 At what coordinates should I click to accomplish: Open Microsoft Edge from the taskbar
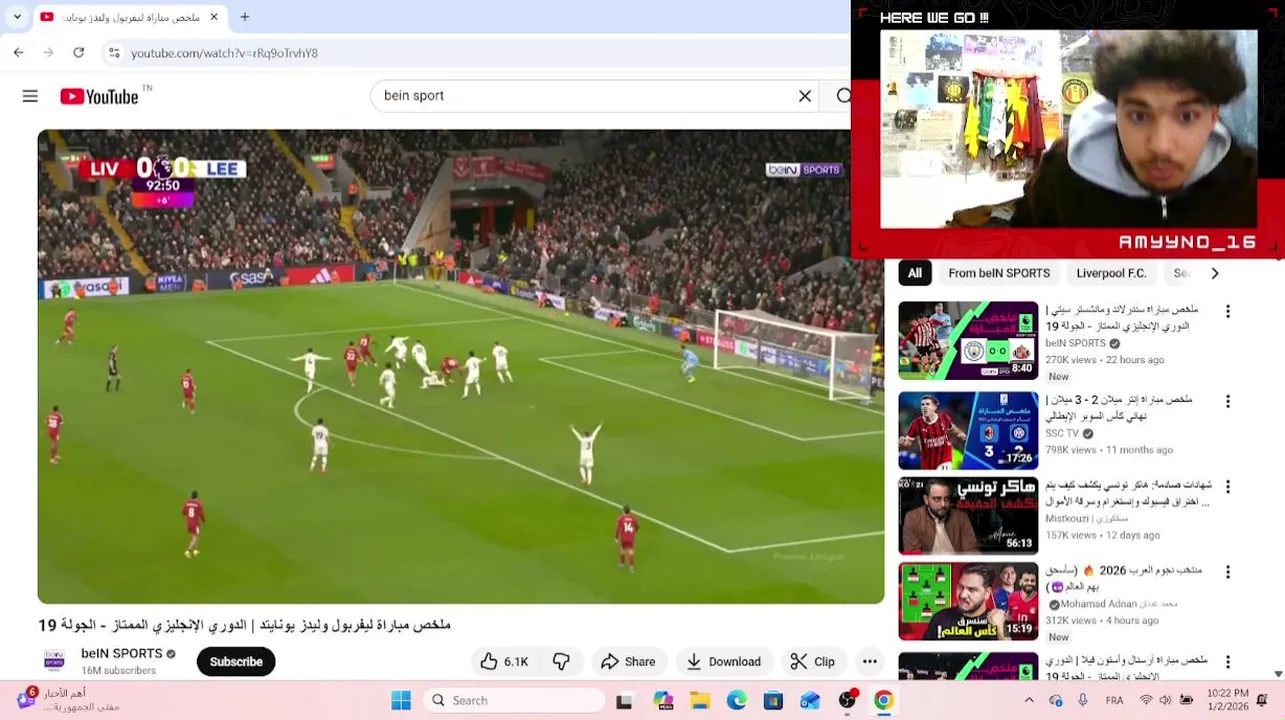click(736, 700)
